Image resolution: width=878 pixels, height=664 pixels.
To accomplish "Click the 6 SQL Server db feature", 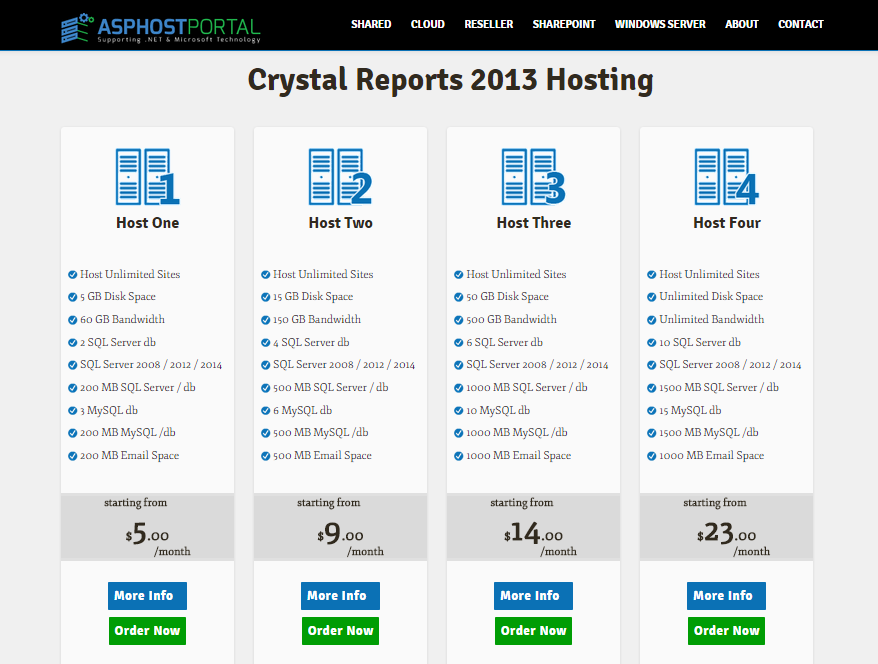I will [x=505, y=342].
